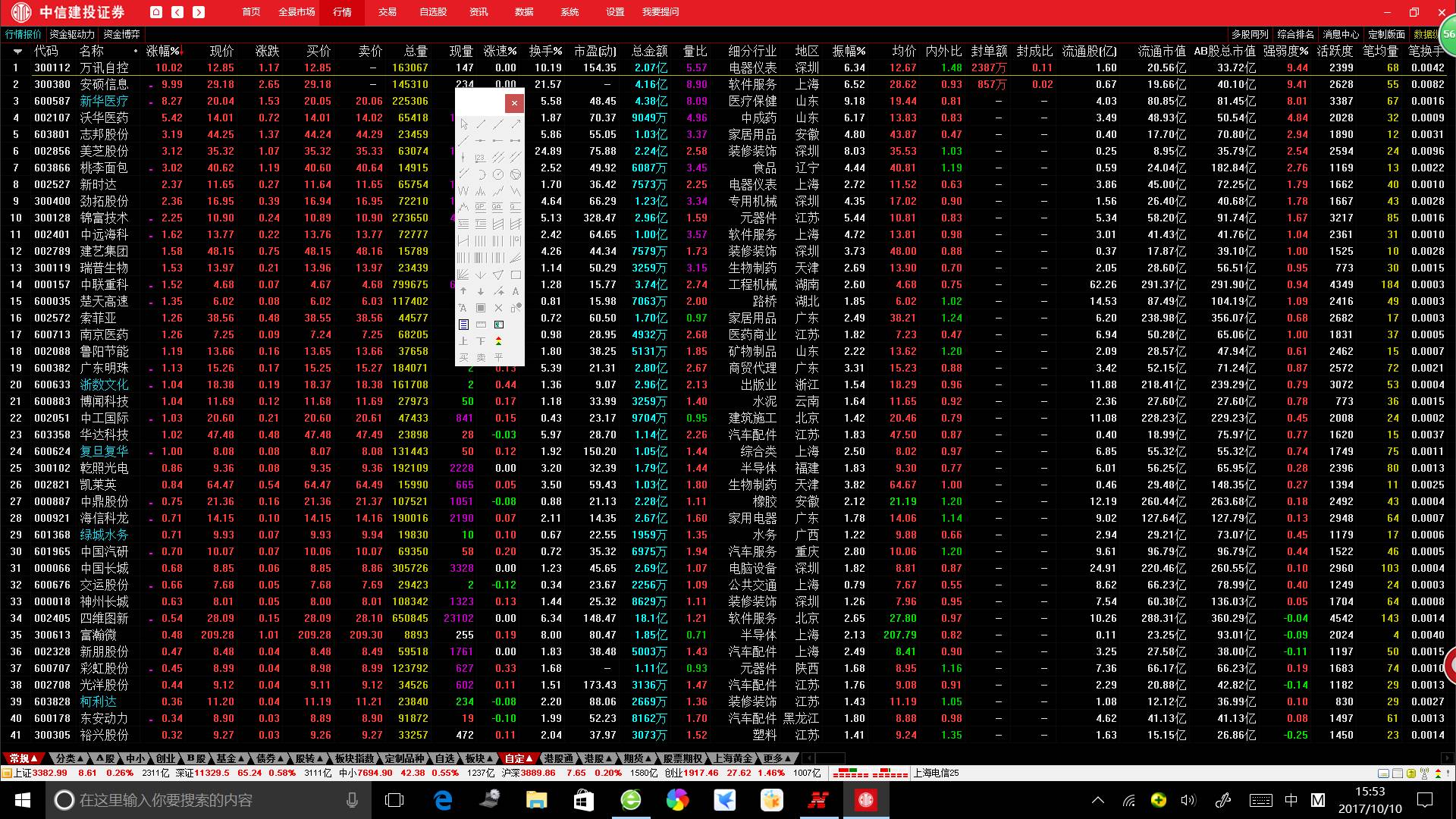Open the 自选股 menu
Screen dimensions: 1456x819
pyautogui.click(x=433, y=12)
